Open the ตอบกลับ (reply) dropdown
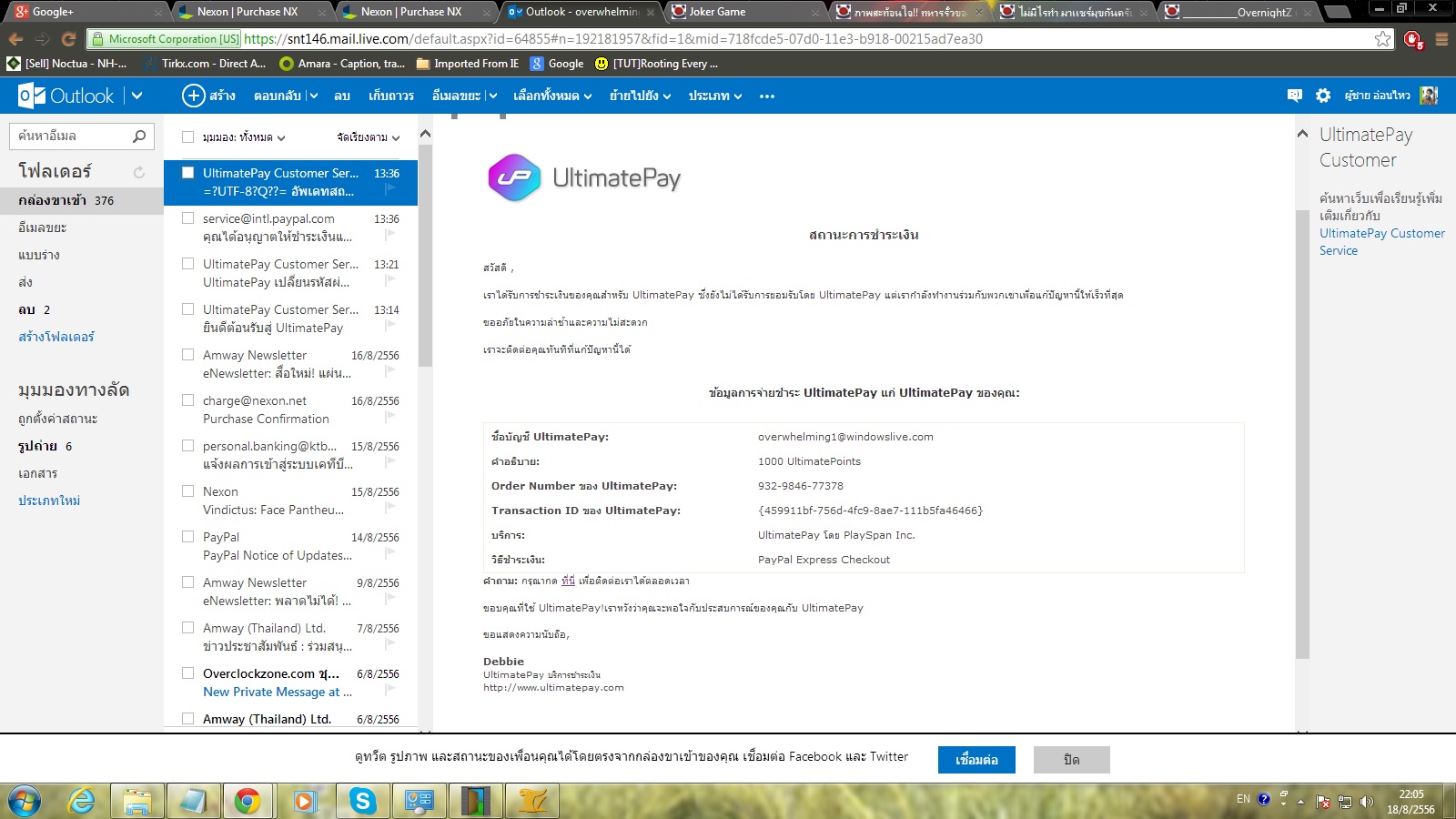The image size is (1456, 819). coord(314,96)
